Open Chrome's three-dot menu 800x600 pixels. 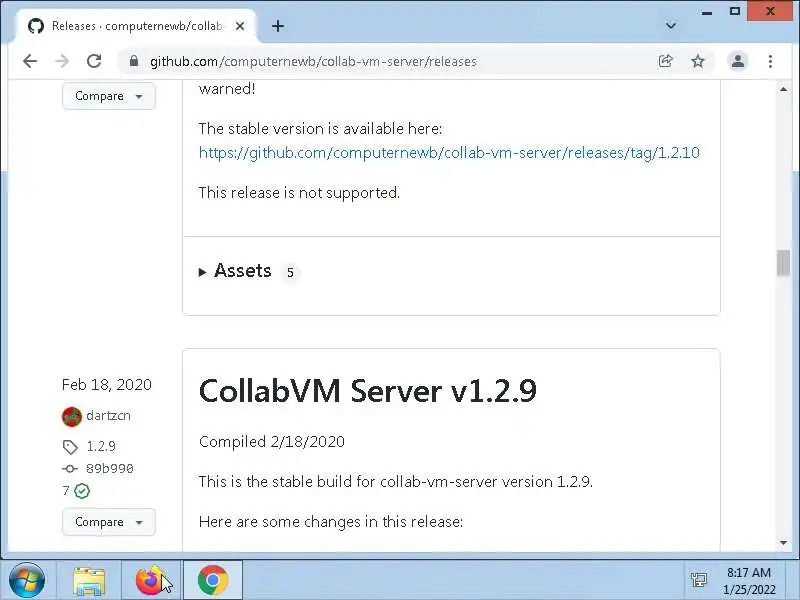click(x=770, y=61)
